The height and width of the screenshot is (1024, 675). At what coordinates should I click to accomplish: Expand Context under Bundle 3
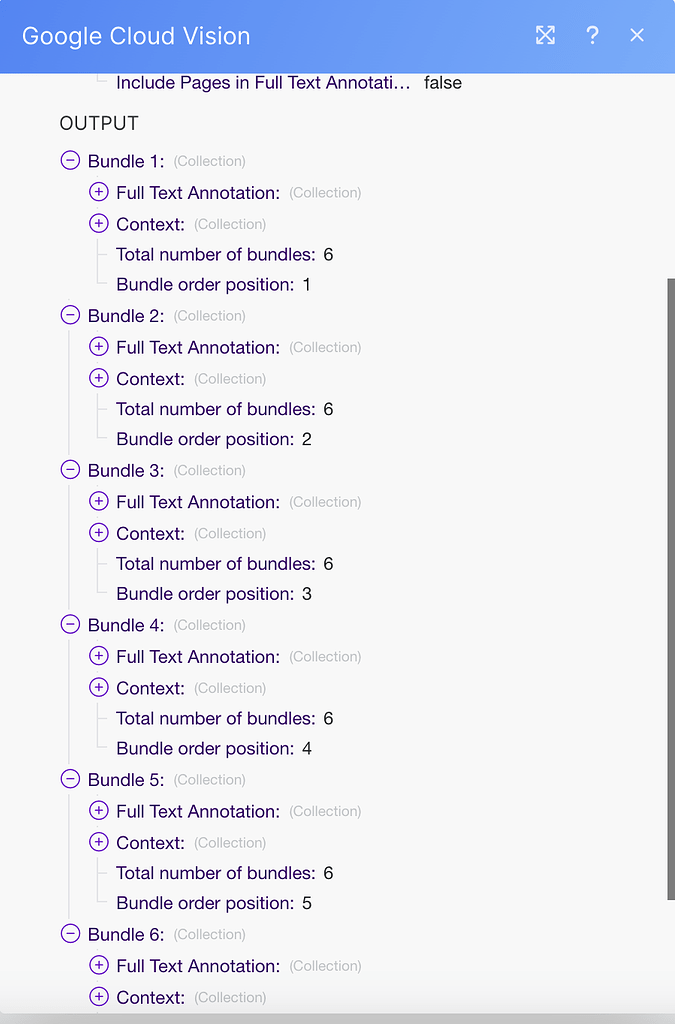pos(98,533)
